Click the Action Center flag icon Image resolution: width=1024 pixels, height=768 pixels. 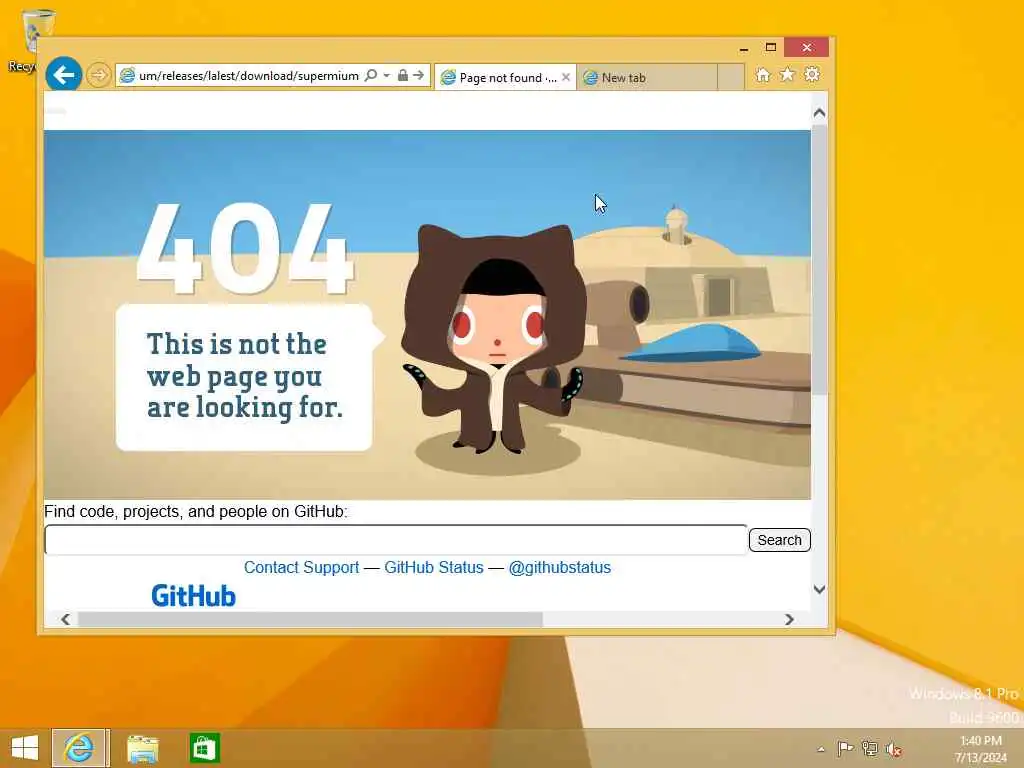pyautogui.click(x=845, y=748)
